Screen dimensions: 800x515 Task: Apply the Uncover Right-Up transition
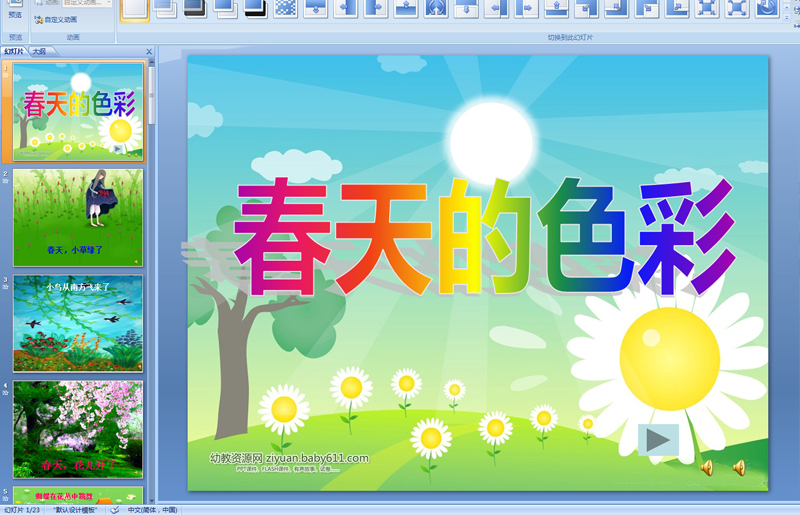(677, 9)
